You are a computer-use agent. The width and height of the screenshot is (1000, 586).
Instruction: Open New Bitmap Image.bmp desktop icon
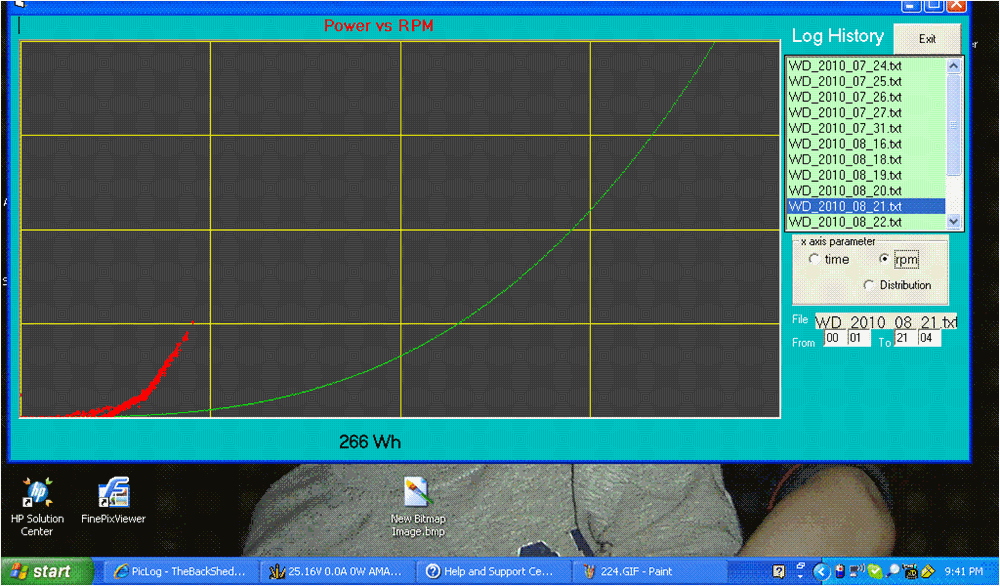click(417, 494)
